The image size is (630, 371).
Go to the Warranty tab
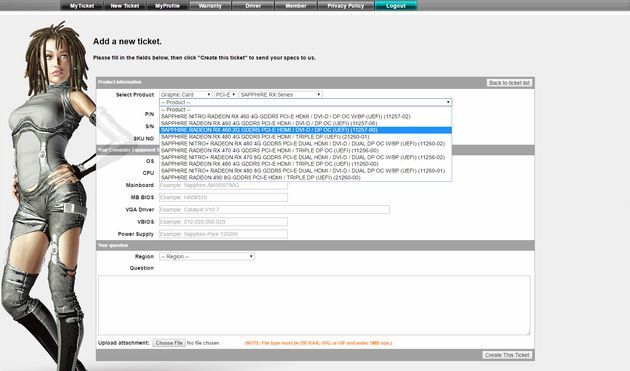click(x=210, y=6)
